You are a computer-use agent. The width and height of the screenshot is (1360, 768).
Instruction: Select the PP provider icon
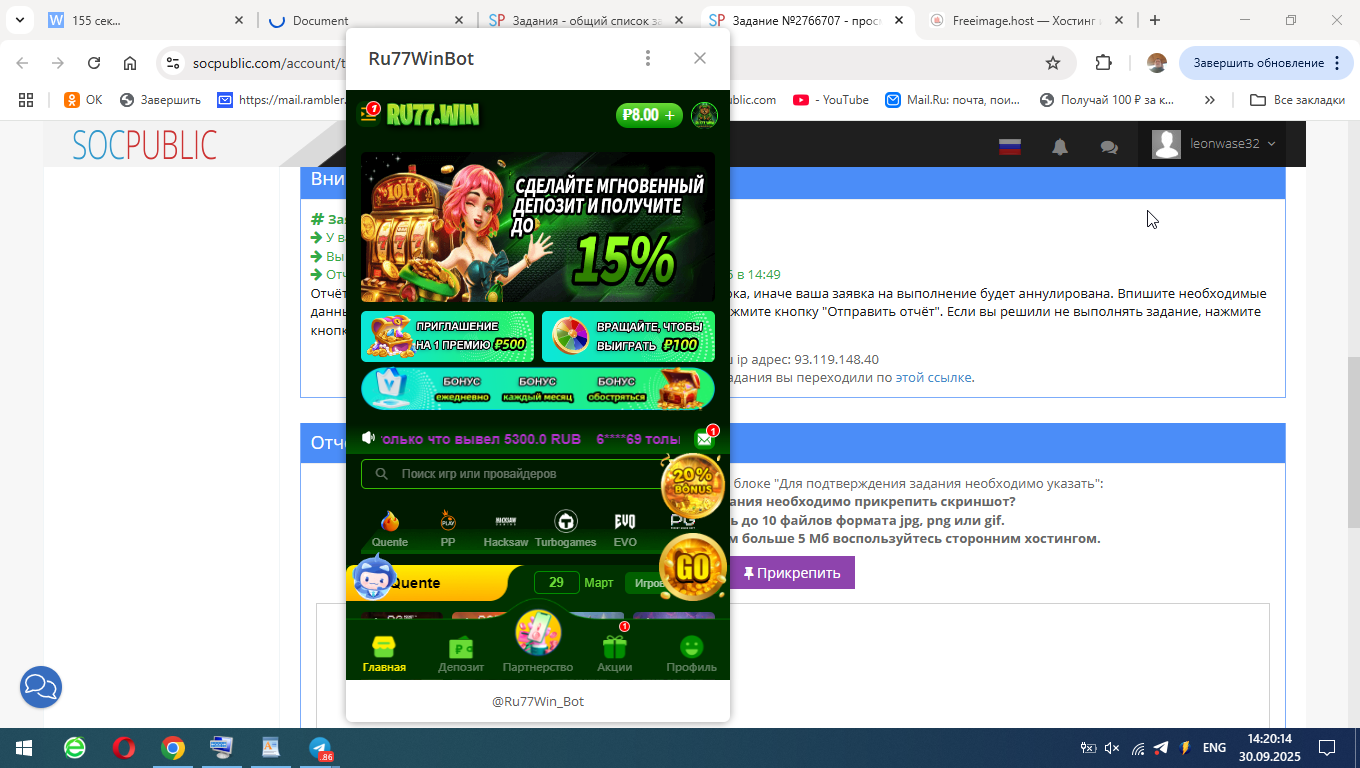pos(448,529)
